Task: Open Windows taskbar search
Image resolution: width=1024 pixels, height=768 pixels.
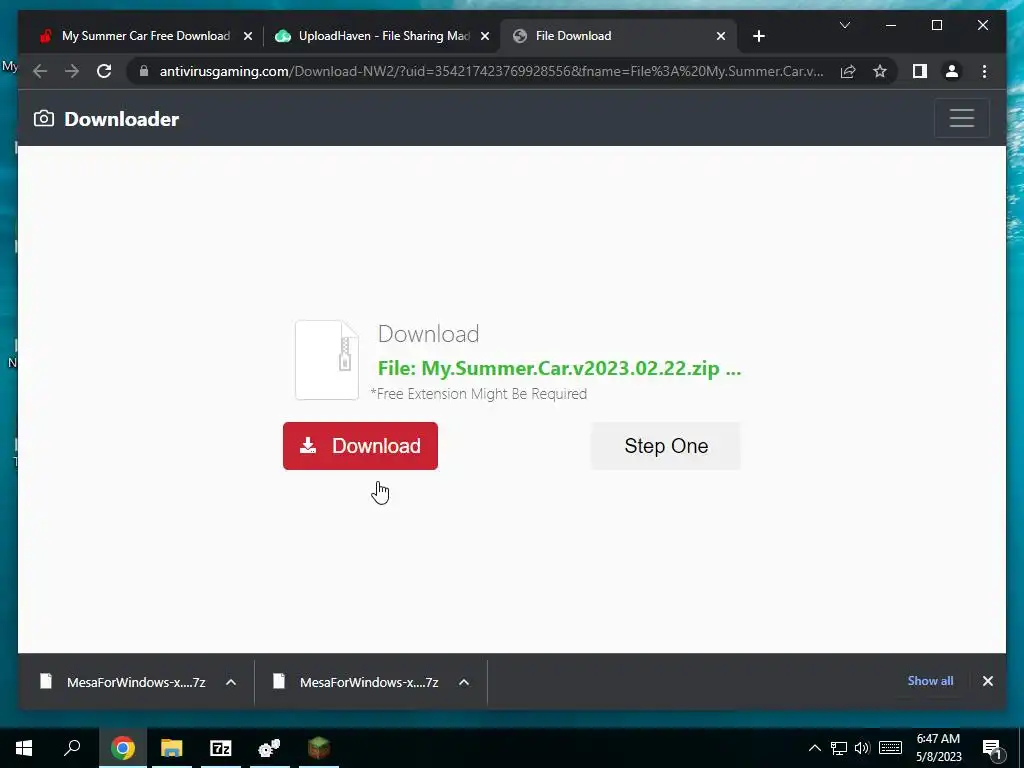Action: pos(72,748)
